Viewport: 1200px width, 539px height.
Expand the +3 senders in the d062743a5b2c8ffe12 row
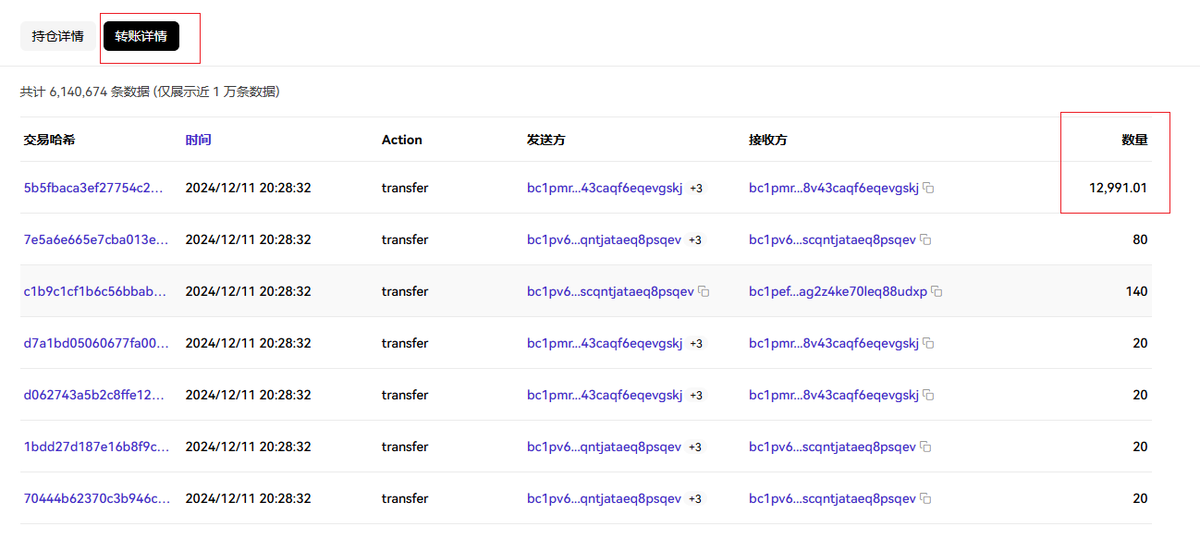[x=696, y=395]
